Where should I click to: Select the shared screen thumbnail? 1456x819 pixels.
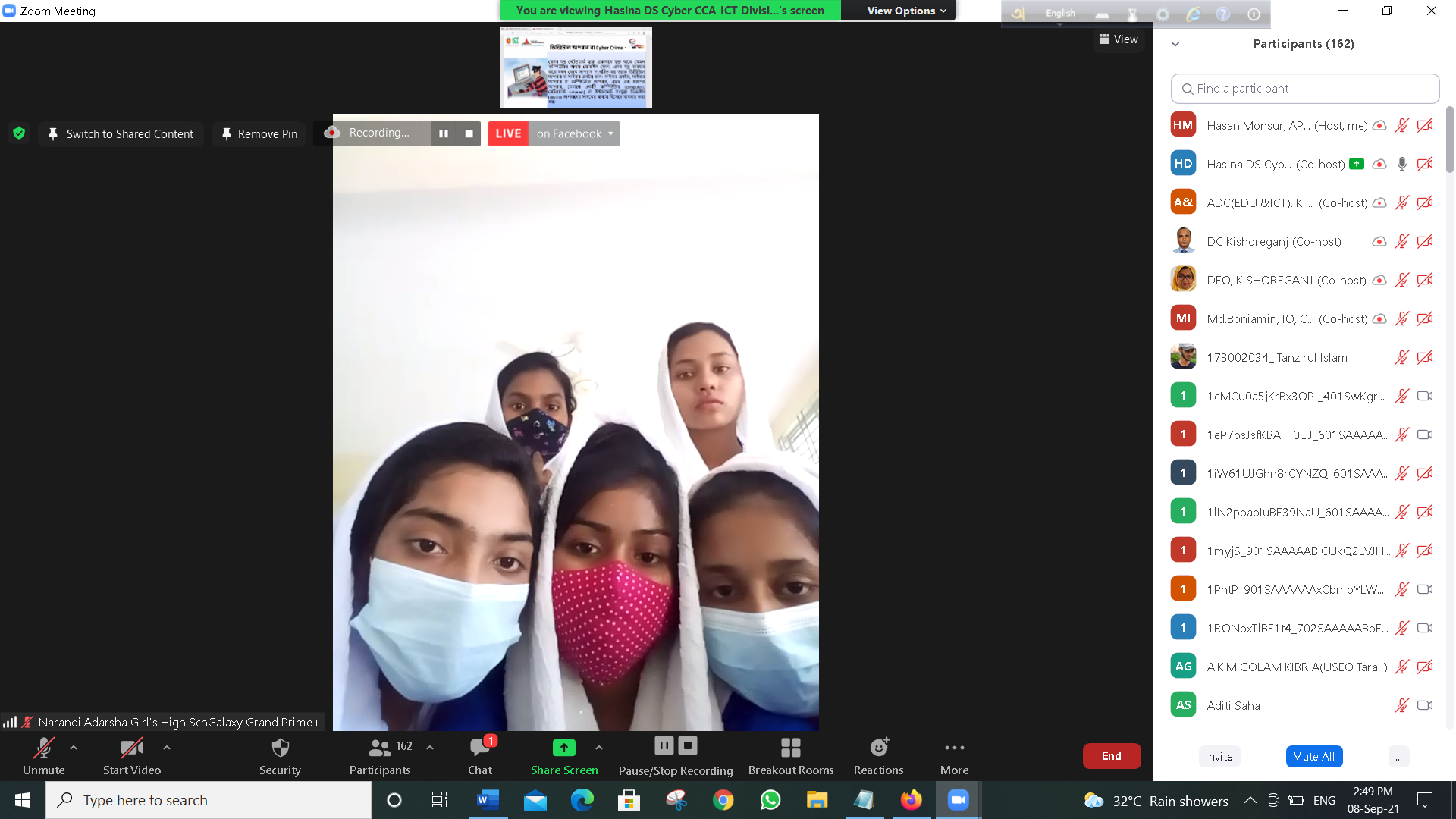(576, 68)
